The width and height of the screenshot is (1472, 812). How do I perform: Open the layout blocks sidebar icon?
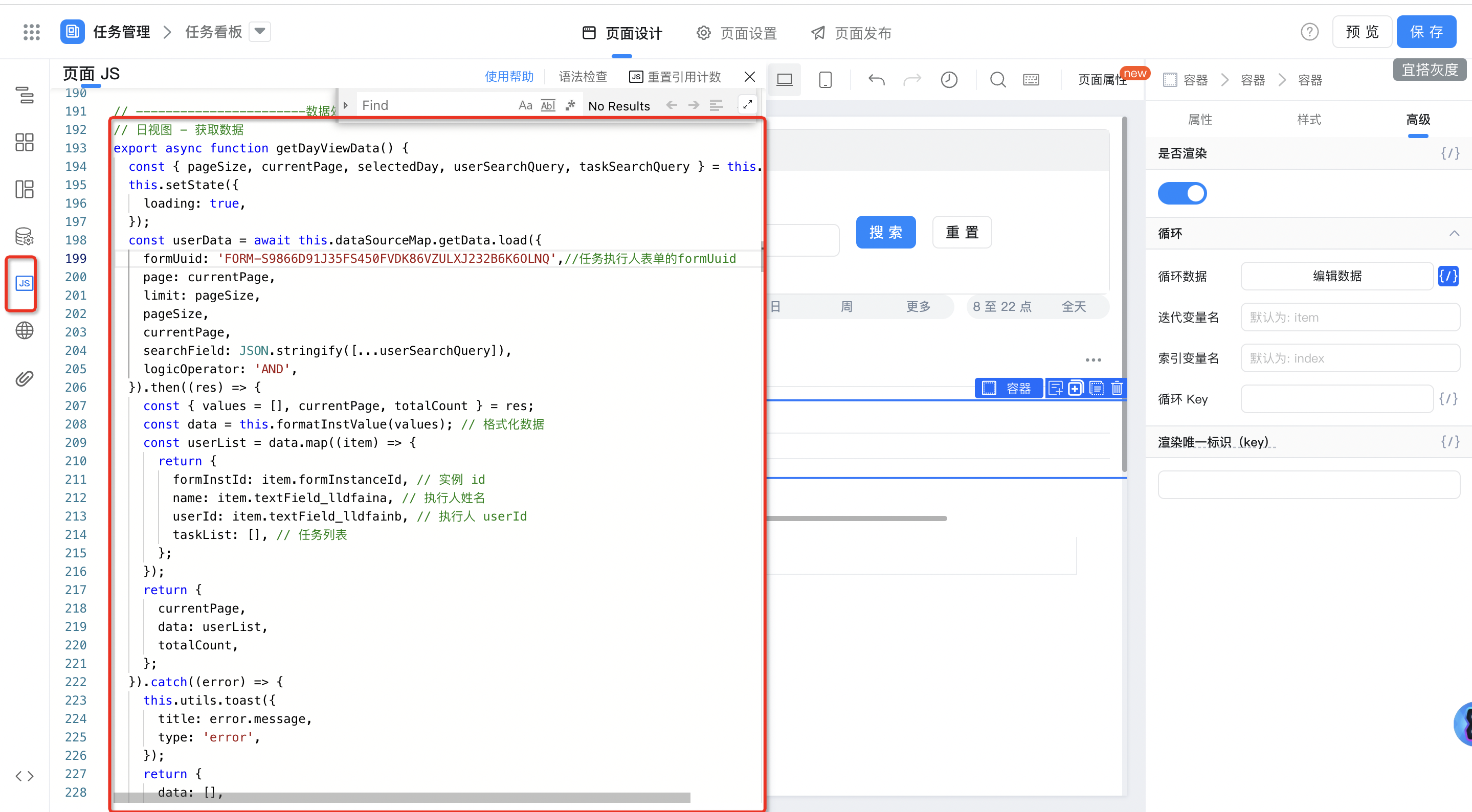coord(25,189)
